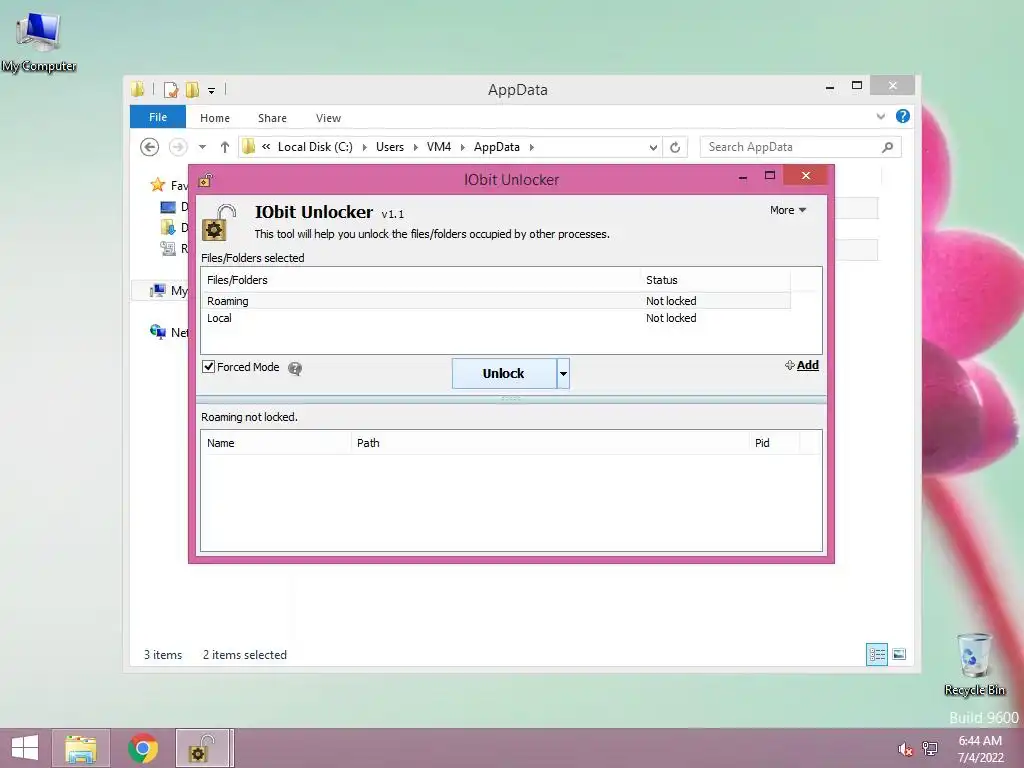1024x768 pixels.
Task: Click the Properties quick access icon
Action: click(171, 90)
